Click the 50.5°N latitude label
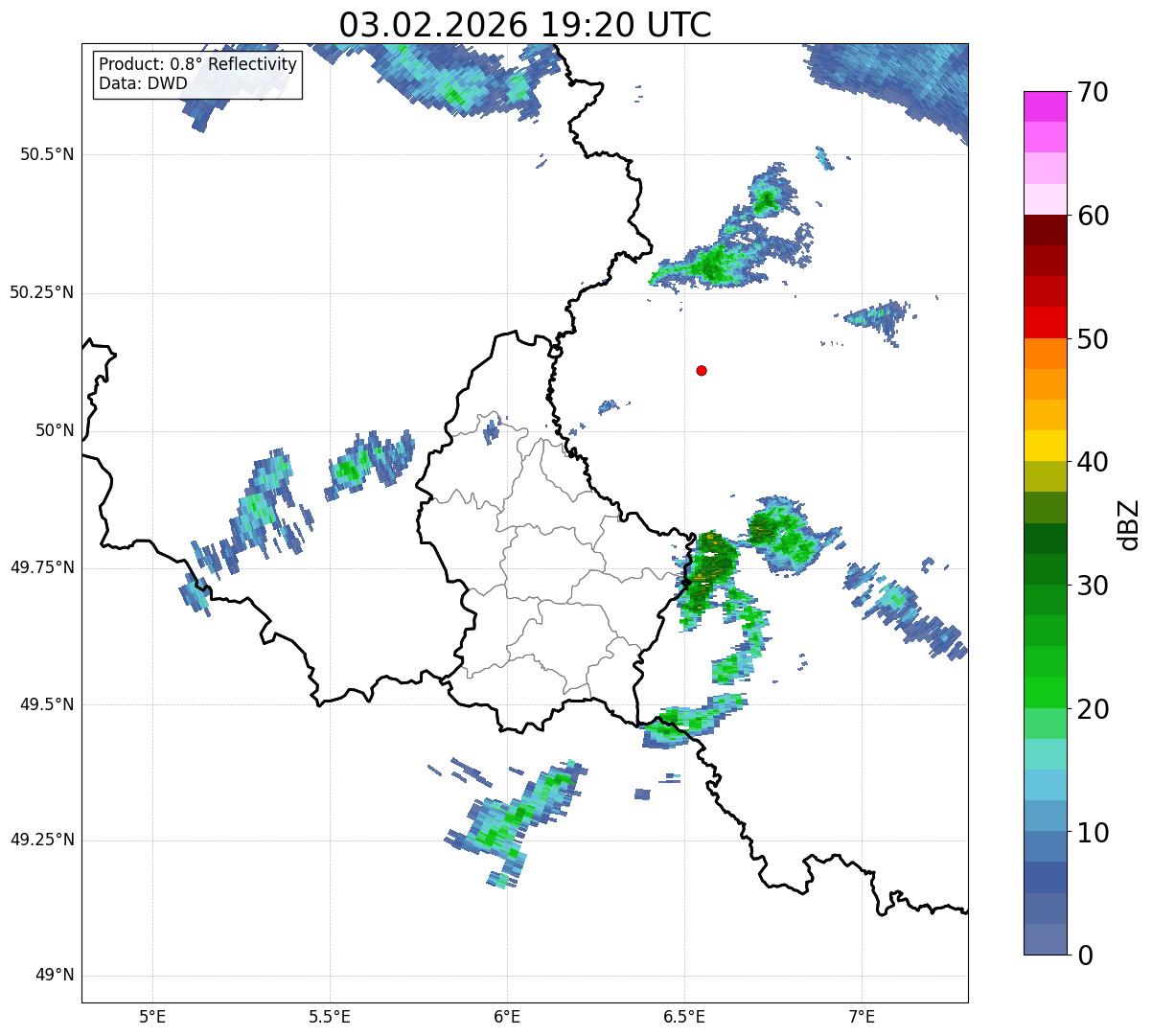Image resolution: width=1152 pixels, height=1036 pixels. click(47, 154)
